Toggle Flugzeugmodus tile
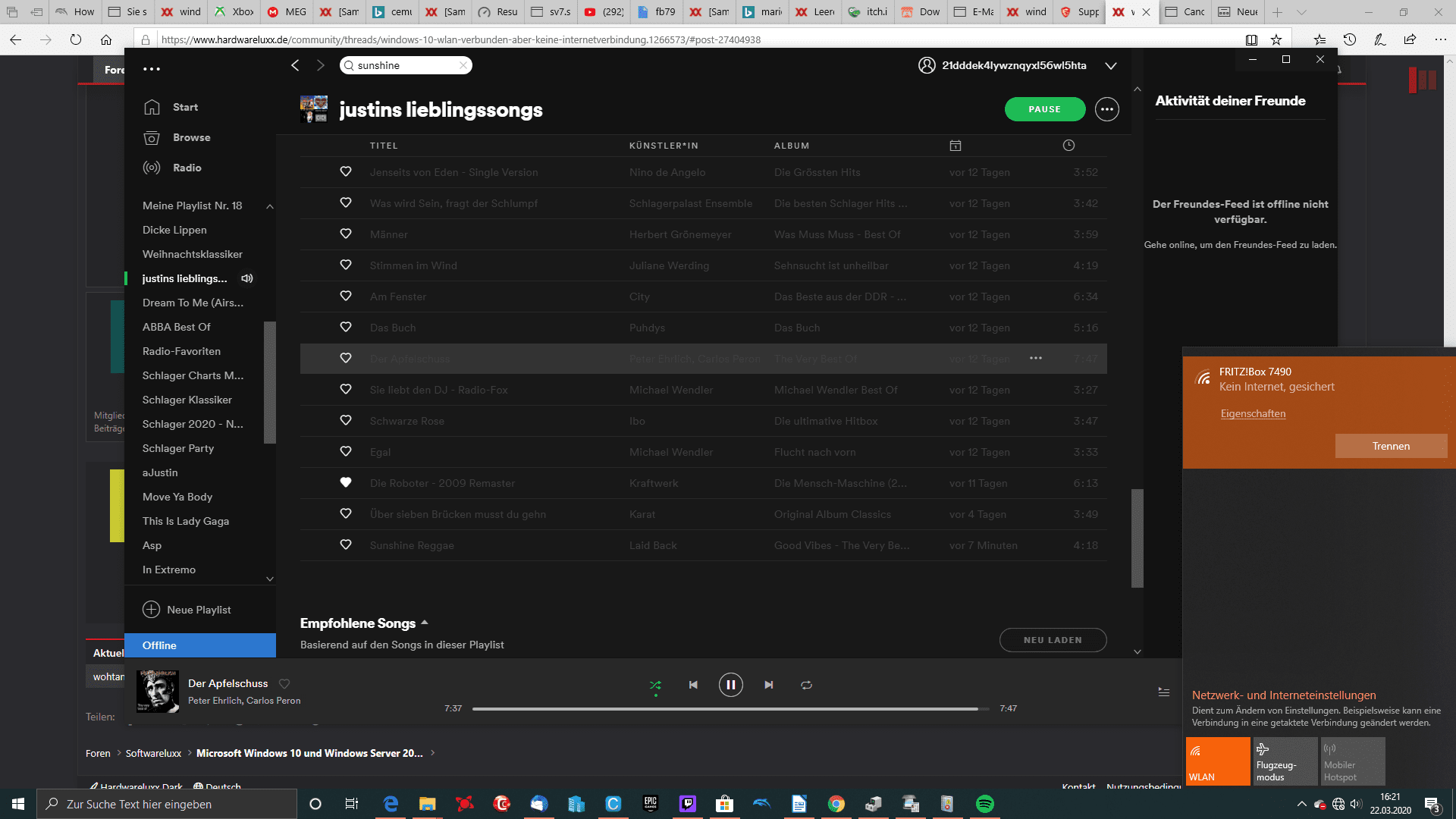 (1285, 761)
